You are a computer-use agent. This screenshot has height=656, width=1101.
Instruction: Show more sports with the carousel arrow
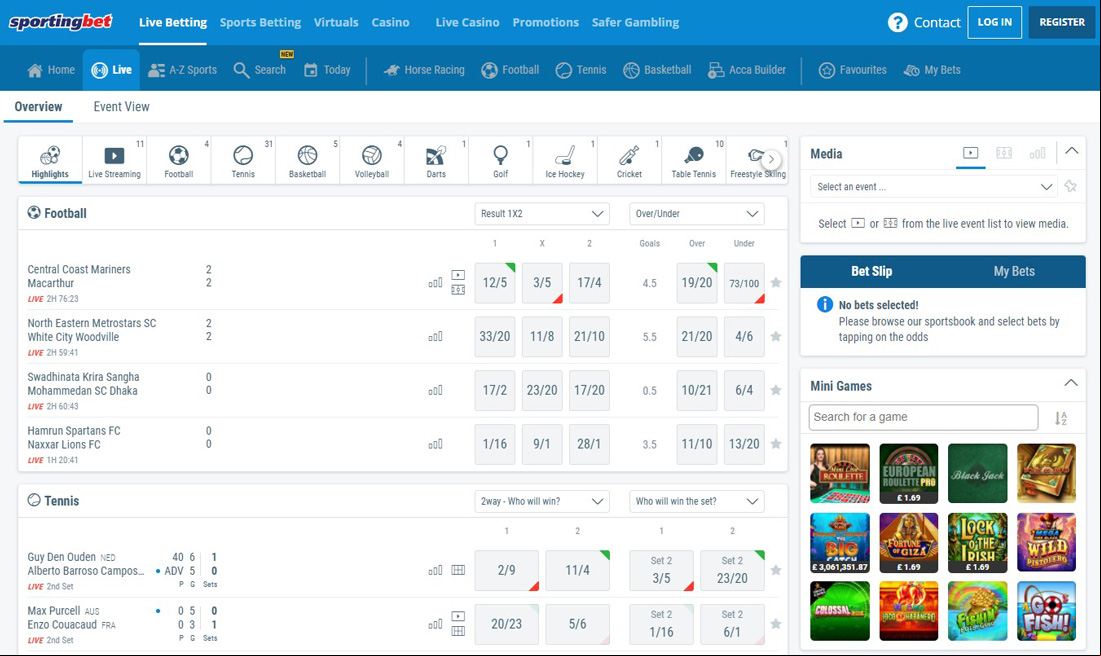click(x=771, y=159)
